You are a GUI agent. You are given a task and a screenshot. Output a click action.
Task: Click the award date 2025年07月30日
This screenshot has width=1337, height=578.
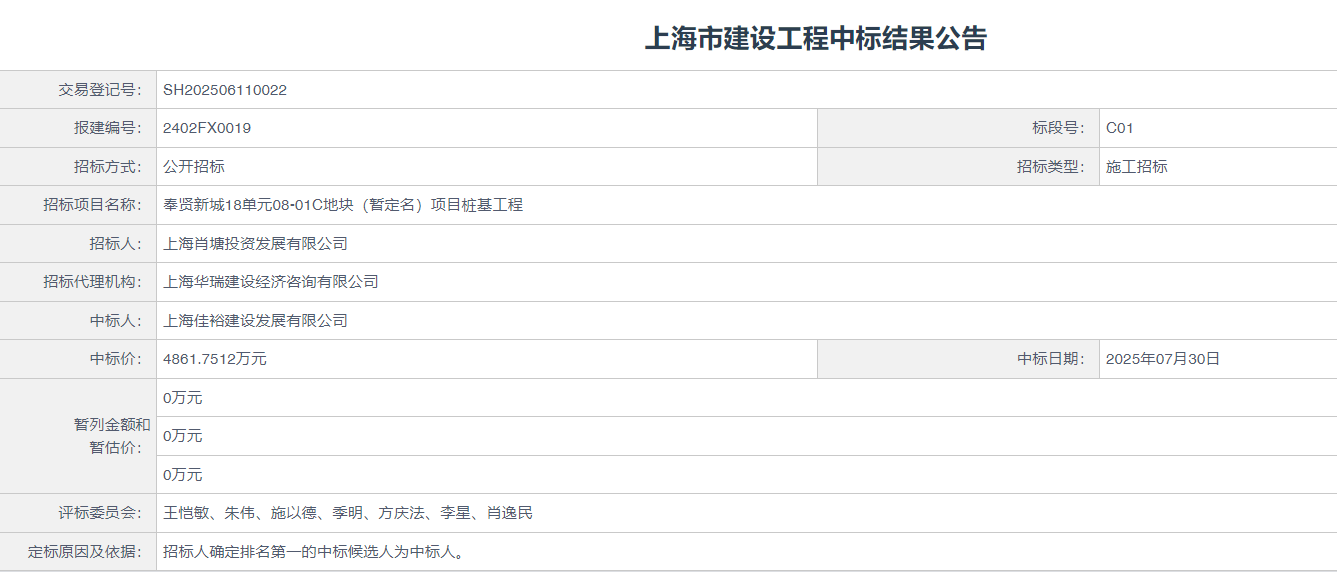(x=1162, y=359)
